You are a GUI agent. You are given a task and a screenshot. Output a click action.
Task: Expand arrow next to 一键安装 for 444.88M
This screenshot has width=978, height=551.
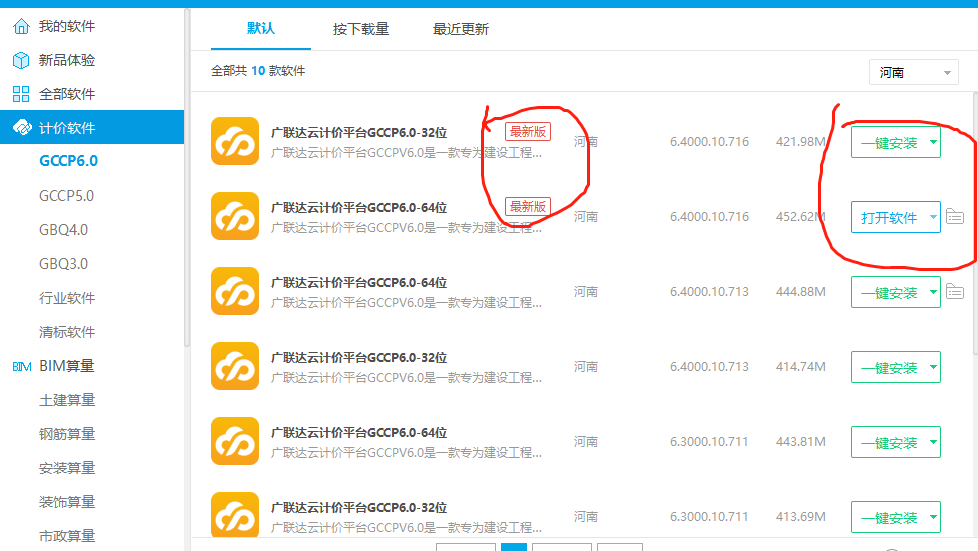tap(933, 292)
